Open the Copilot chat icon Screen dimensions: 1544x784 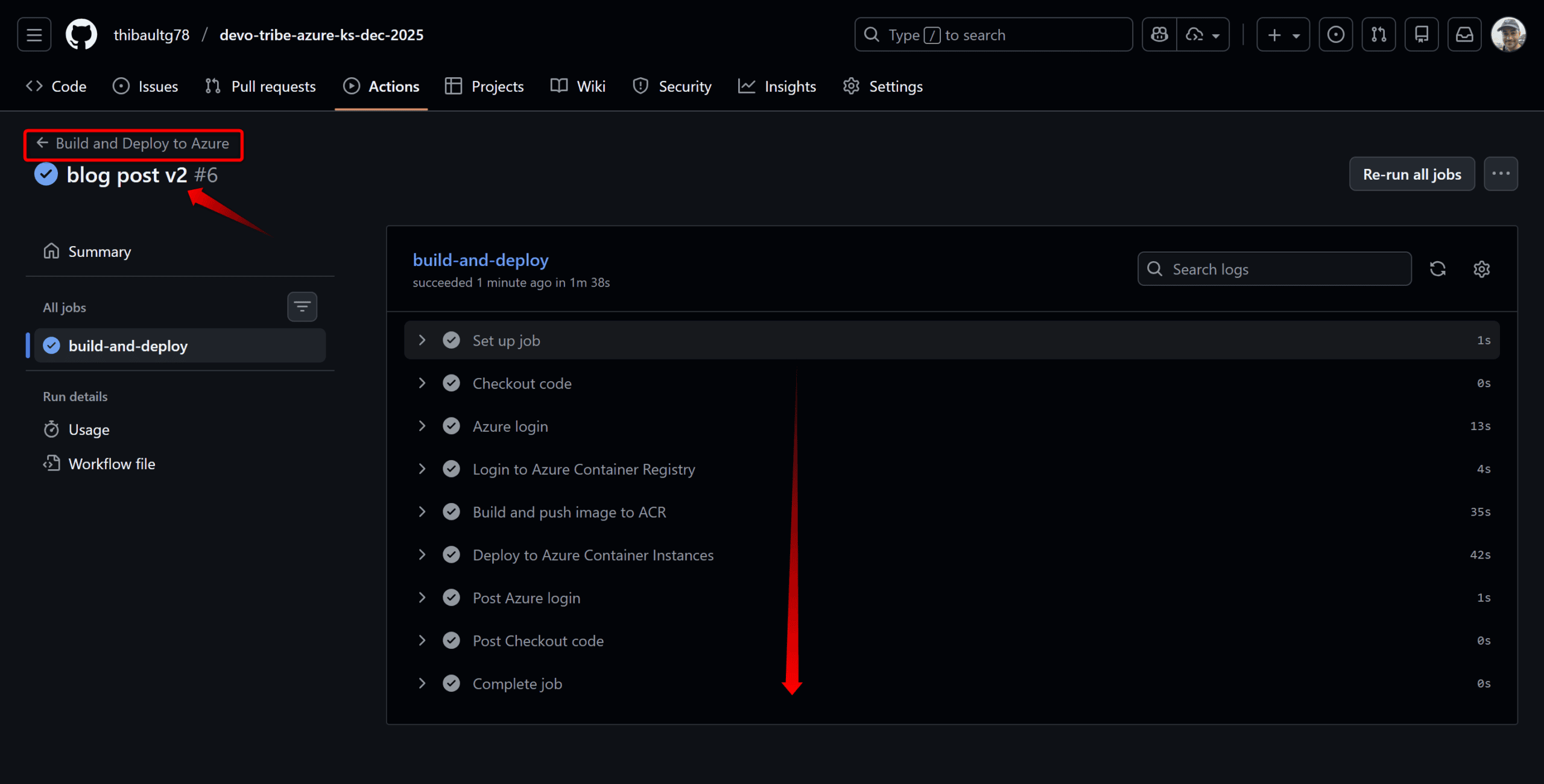click(1159, 35)
